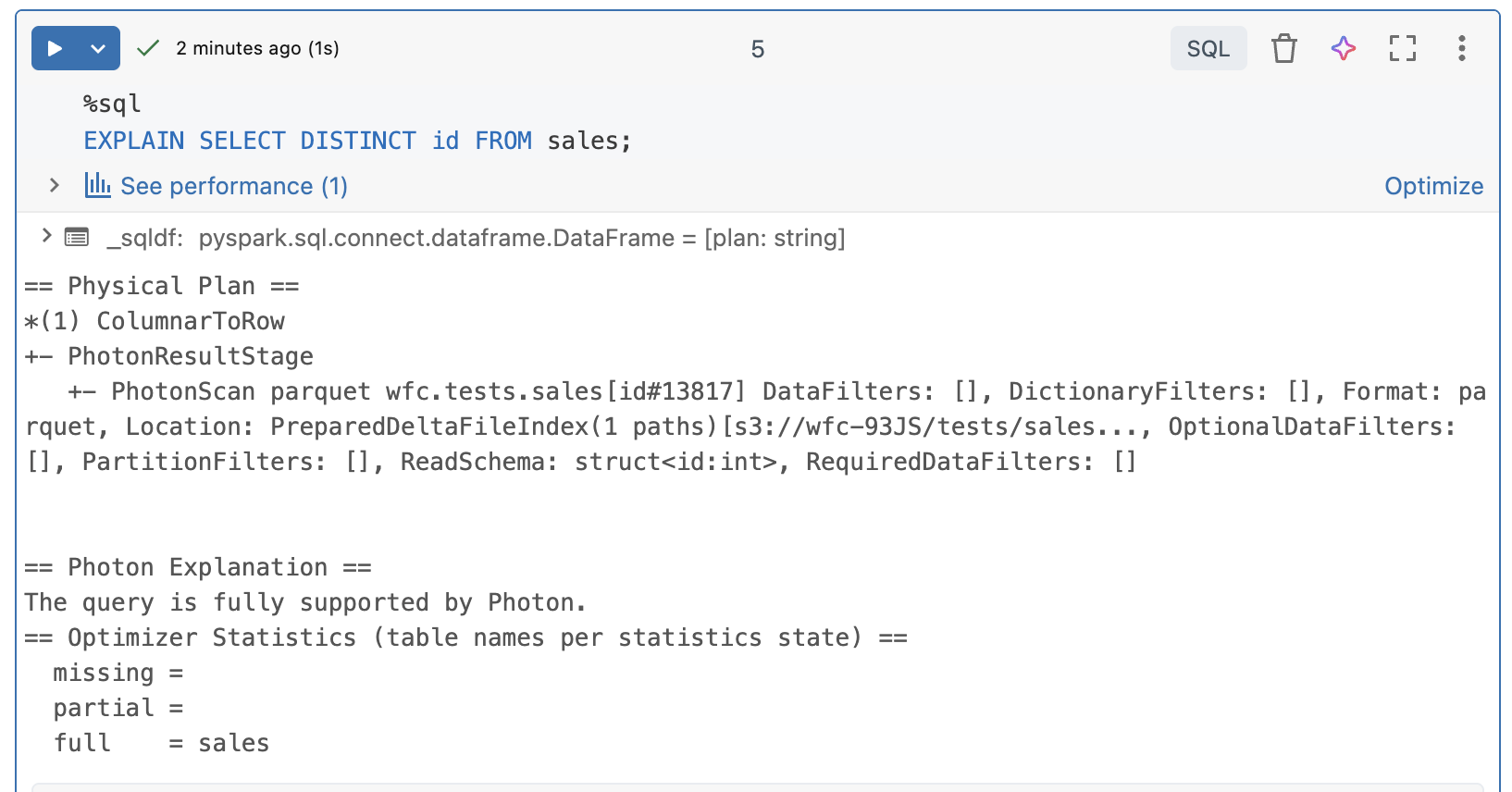This screenshot has height=792, width=1512.
Task: Click the cell number 5 label
Action: [x=757, y=49]
